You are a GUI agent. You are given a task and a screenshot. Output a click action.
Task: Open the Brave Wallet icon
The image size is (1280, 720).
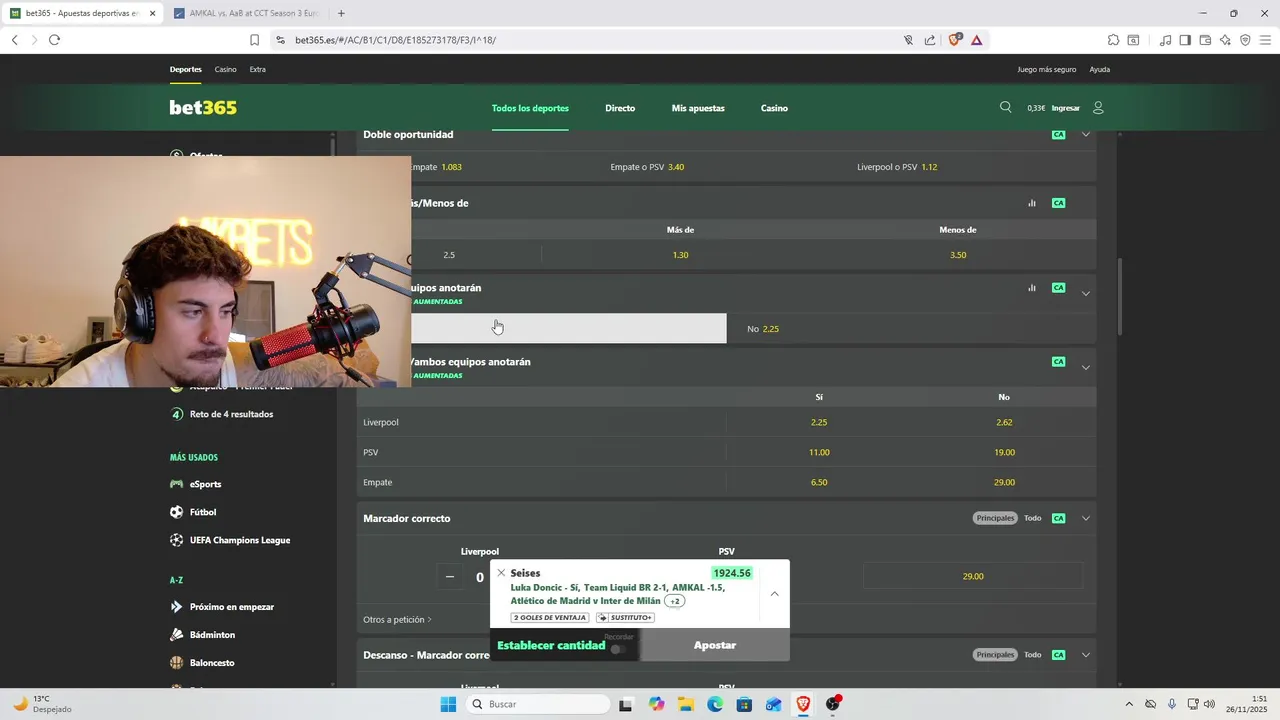[1205, 40]
